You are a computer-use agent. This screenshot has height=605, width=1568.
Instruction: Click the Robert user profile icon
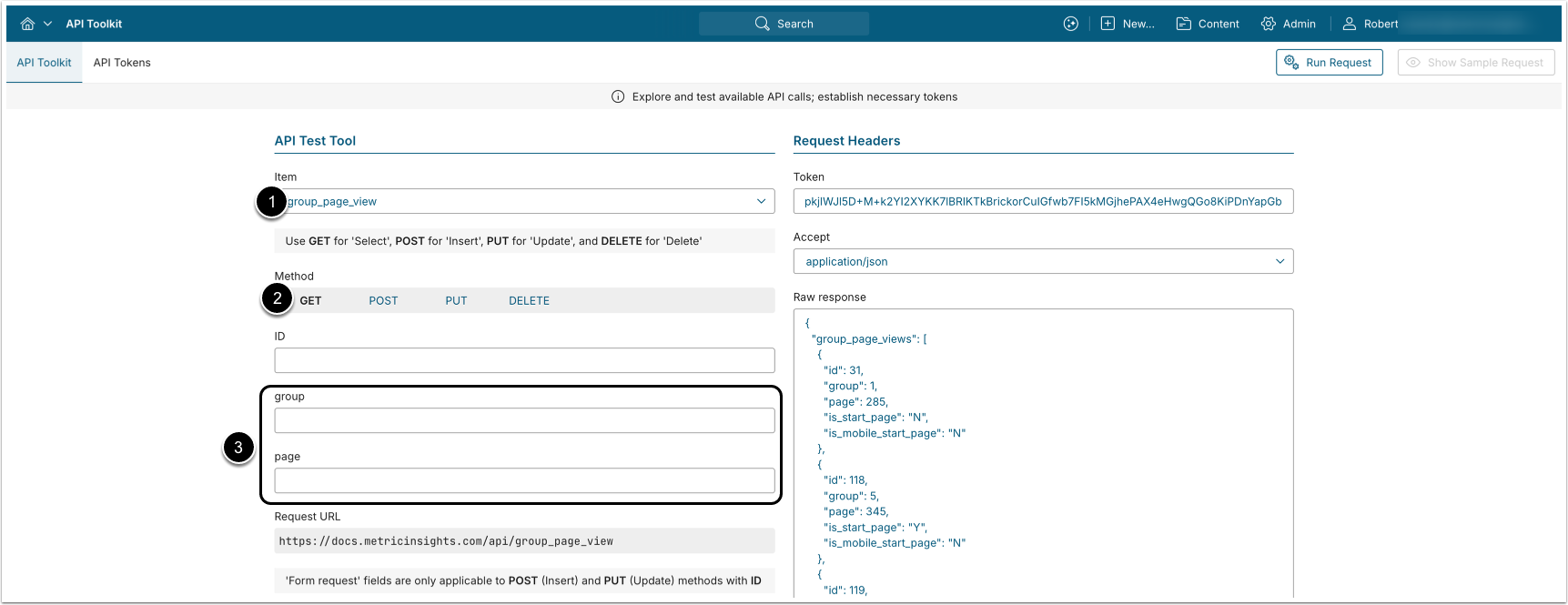click(x=1349, y=24)
